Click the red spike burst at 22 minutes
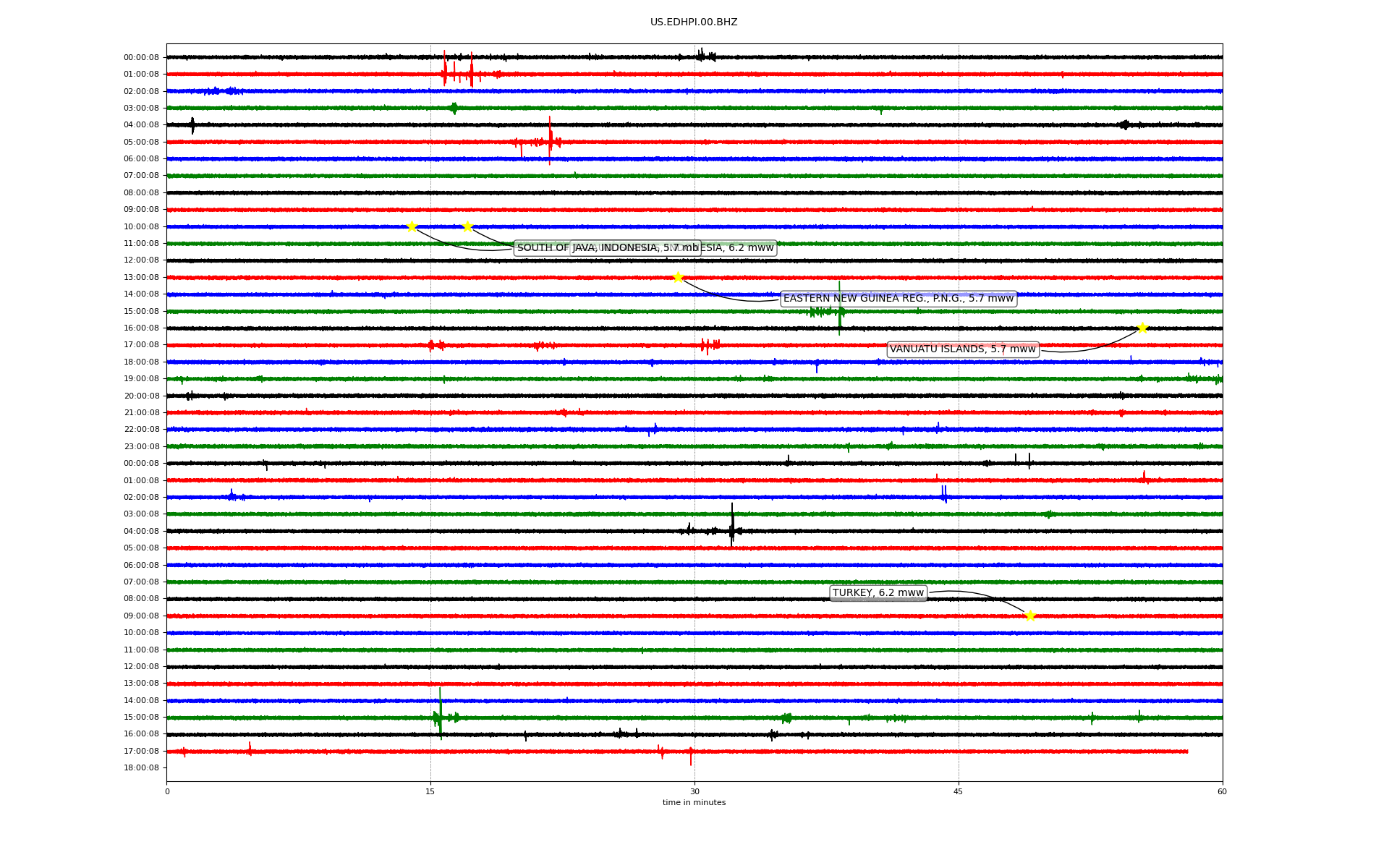1389x868 pixels. tap(550, 140)
